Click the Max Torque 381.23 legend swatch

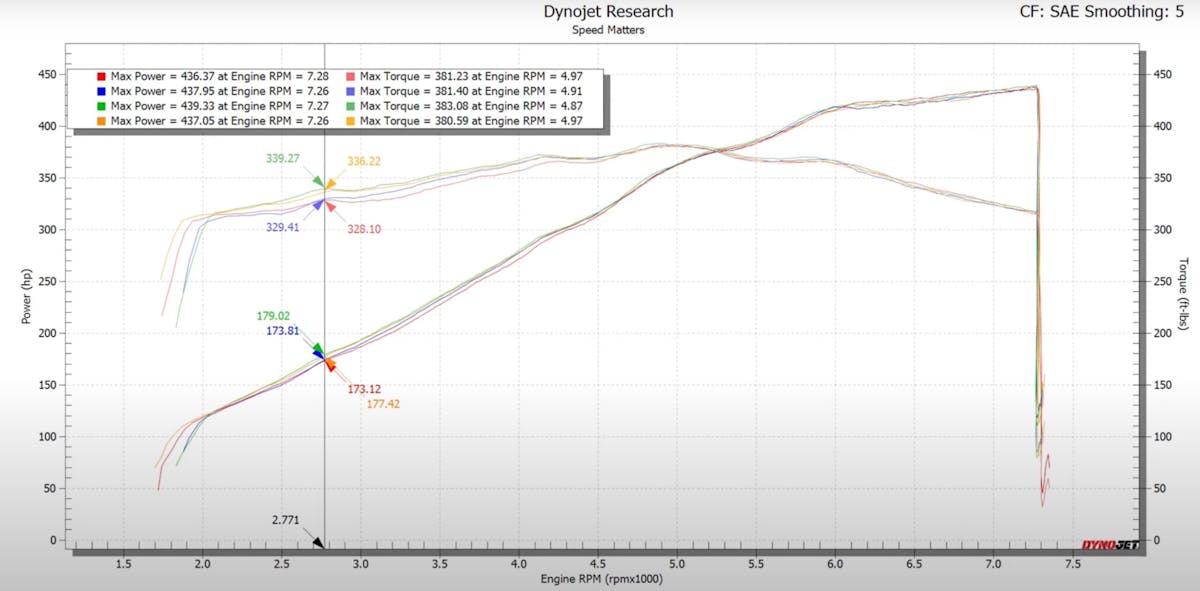coord(350,77)
